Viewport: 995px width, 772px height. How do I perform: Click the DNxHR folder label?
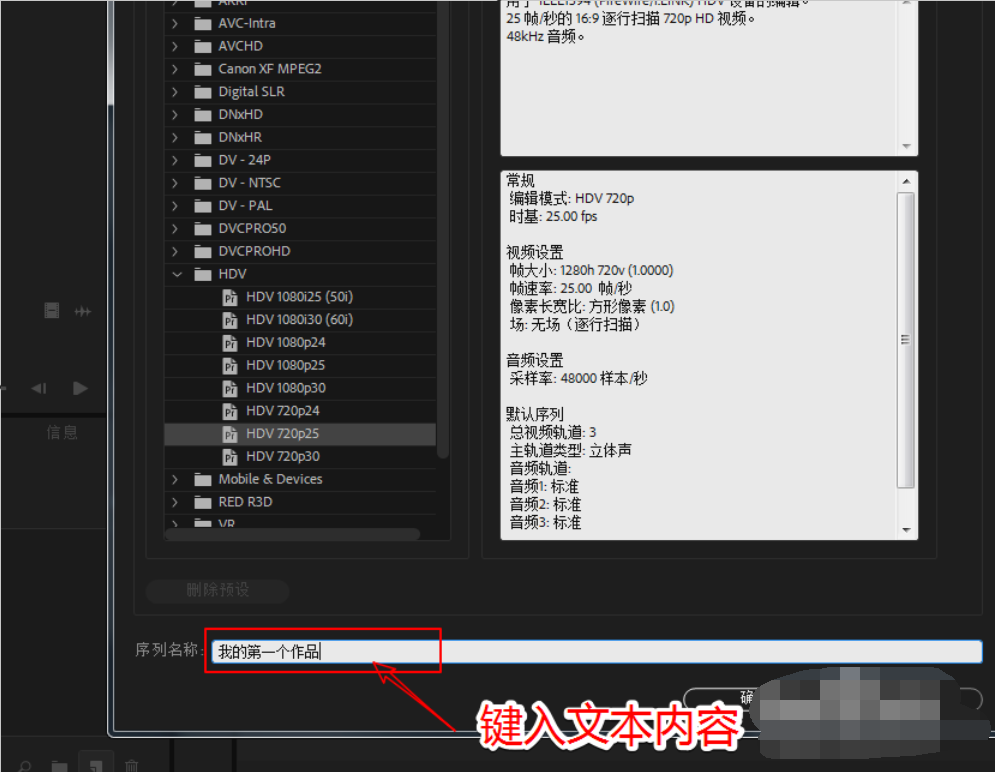pyautogui.click(x=240, y=138)
